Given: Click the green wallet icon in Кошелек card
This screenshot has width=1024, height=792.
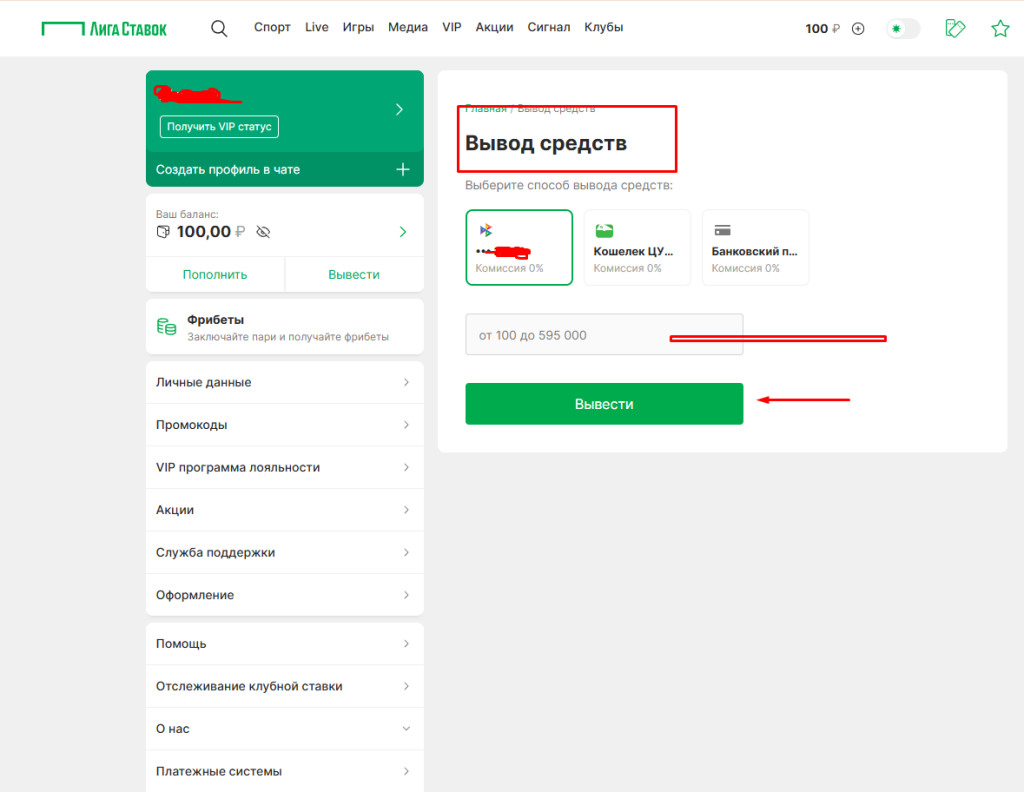Looking at the screenshot, I should 604,230.
